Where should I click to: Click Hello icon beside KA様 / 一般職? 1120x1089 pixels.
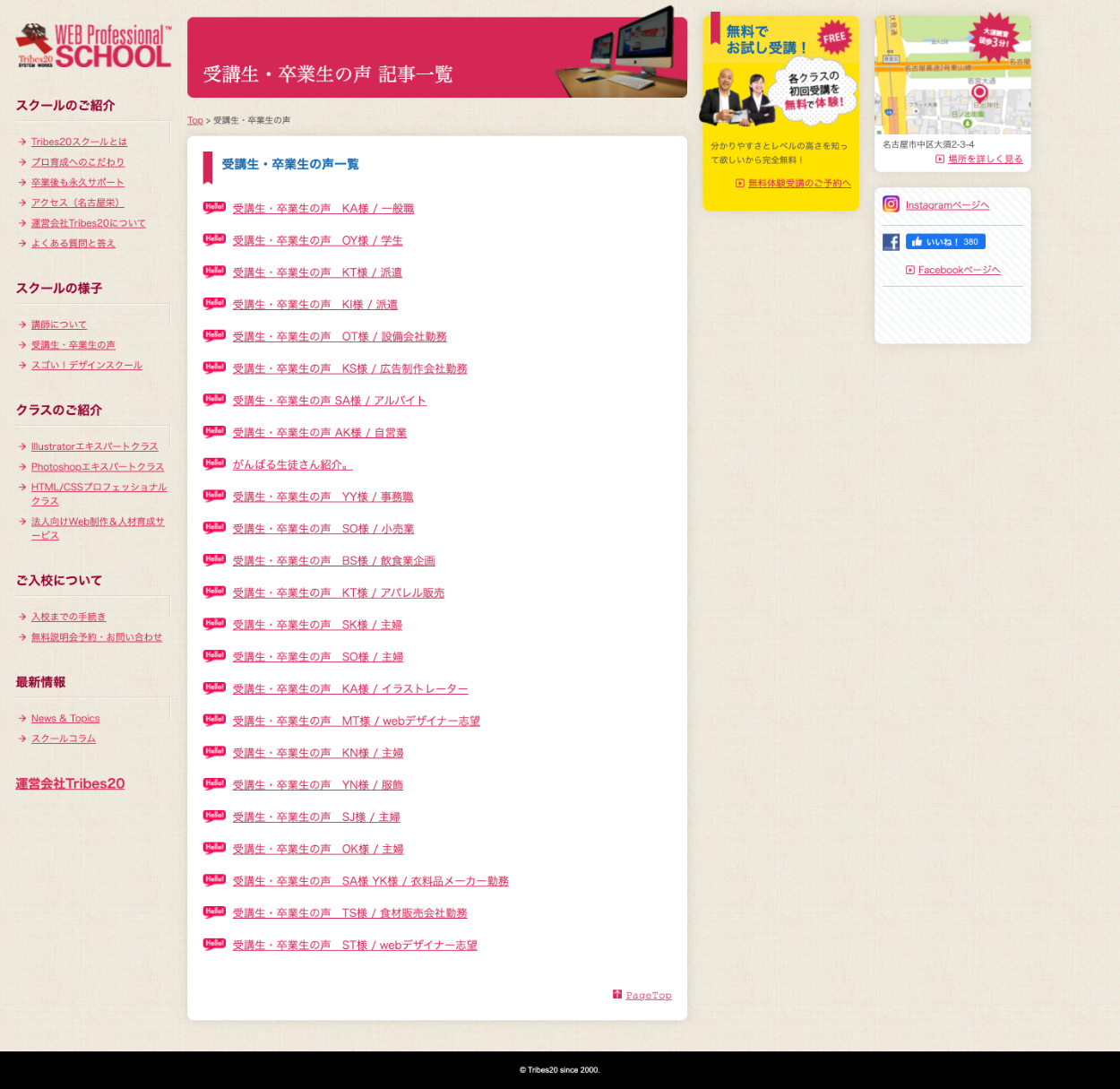point(214,207)
